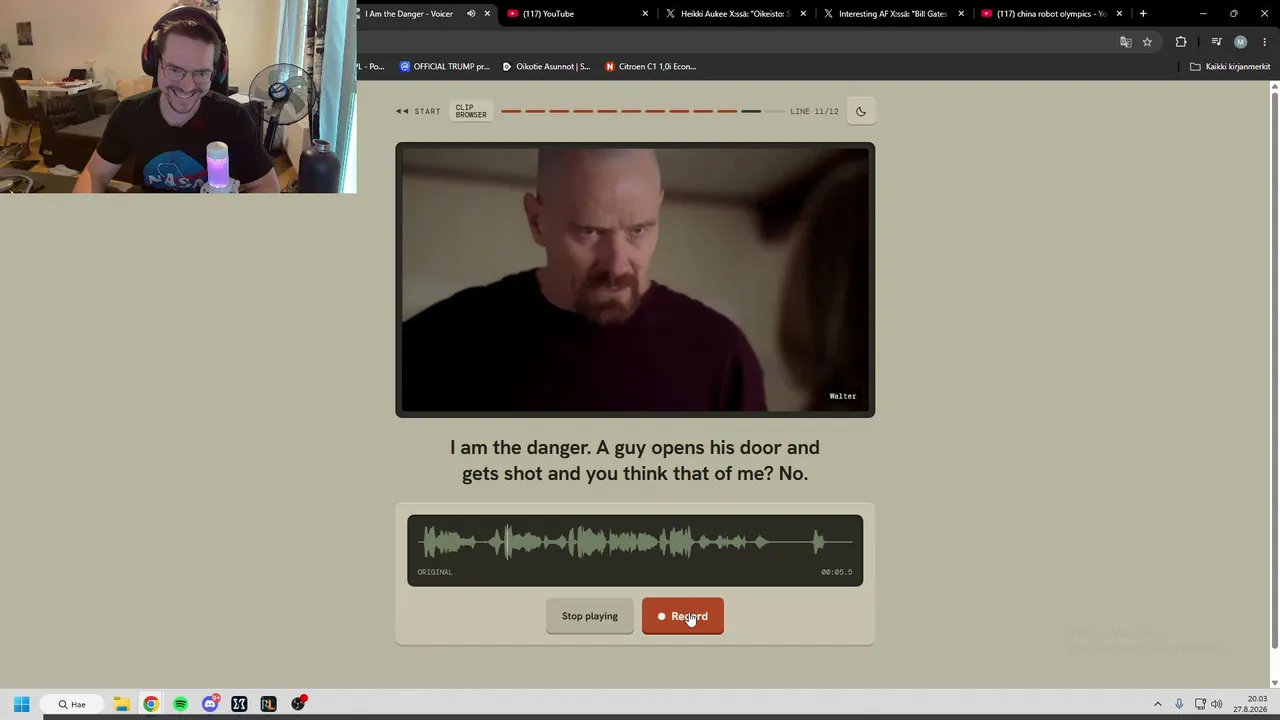Select the current dark line progress segment
The height and width of the screenshot is (720, 1280).
[x=751, y=111]
